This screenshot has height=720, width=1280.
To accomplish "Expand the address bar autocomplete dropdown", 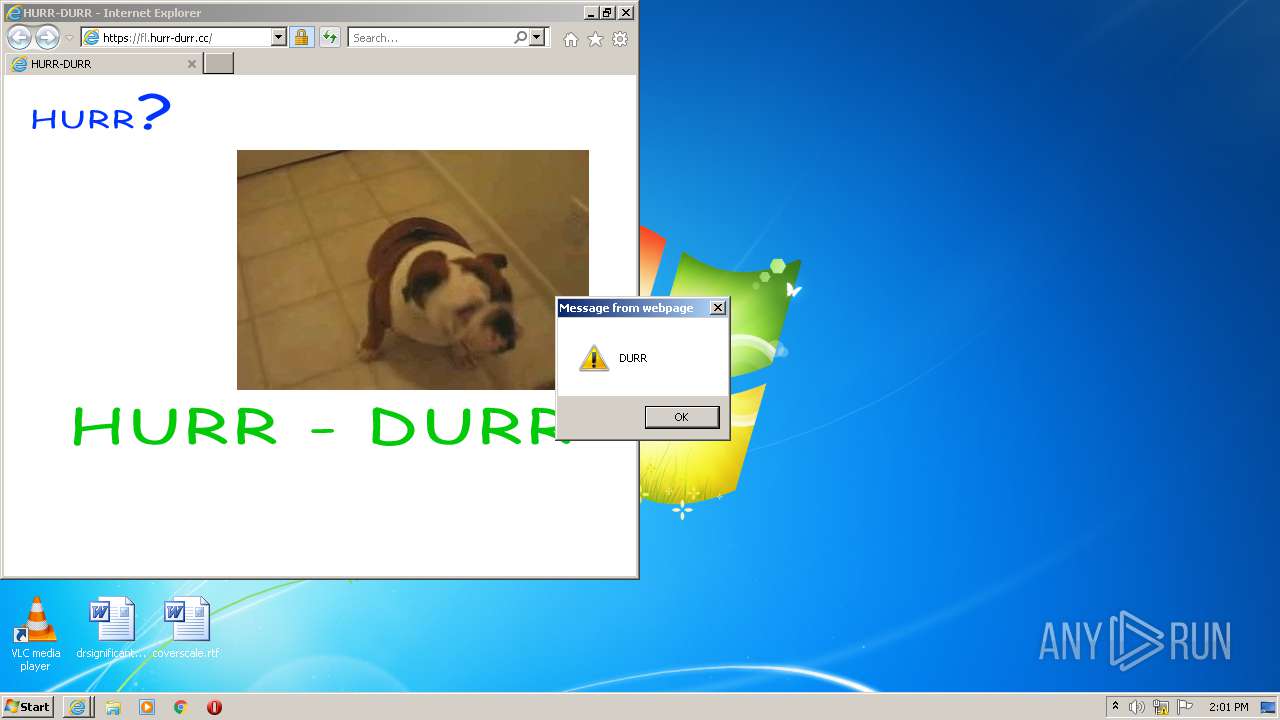I will pyautogui.click(x=279, y=38).
